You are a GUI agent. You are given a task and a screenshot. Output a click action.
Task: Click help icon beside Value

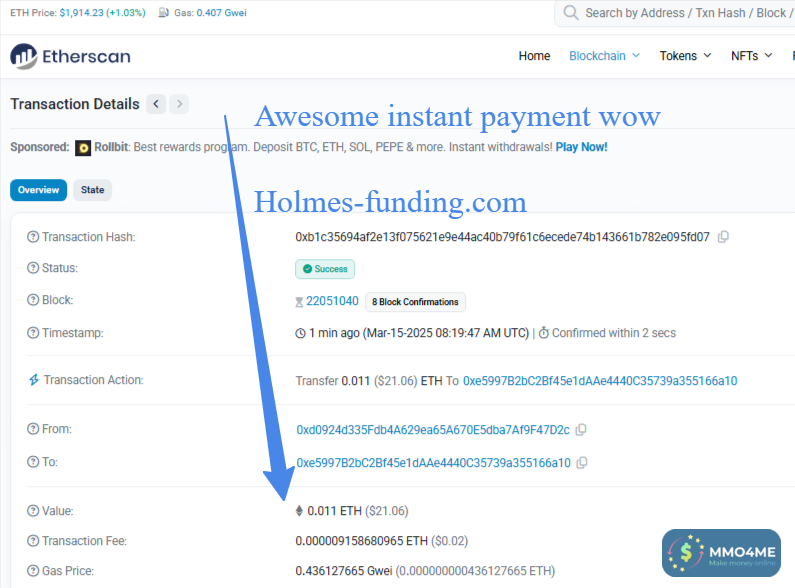coord(33,510)
